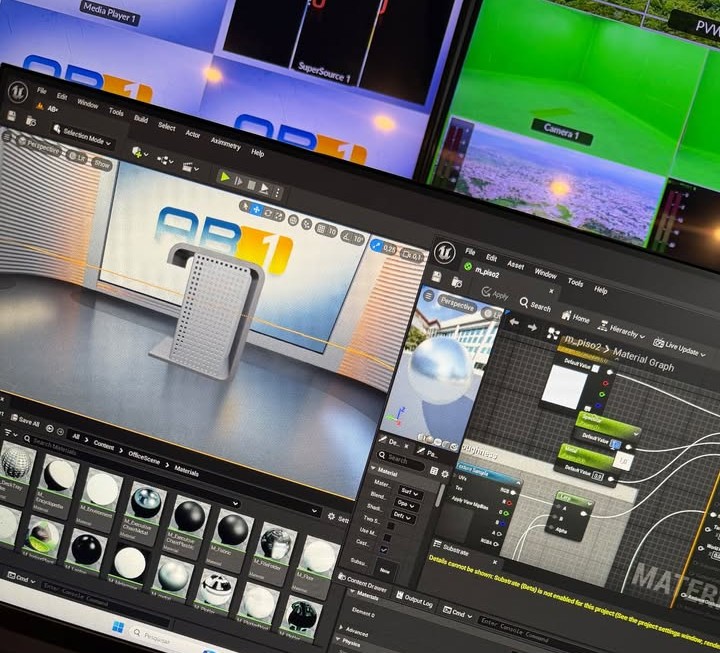Open the Tools menu in material editor
This screenshot has width=720, height=653.
575,282
